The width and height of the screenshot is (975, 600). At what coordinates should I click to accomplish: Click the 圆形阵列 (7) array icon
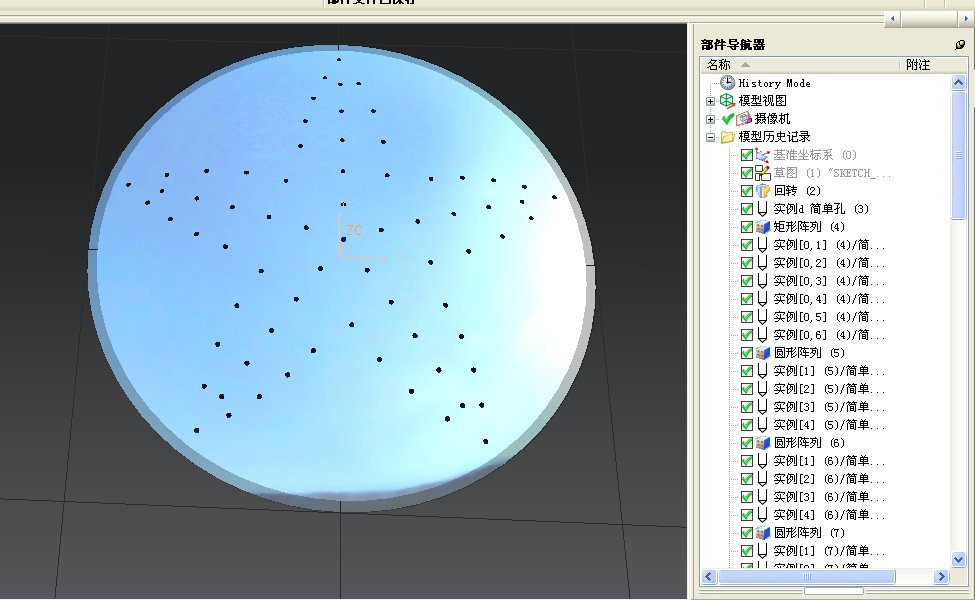pyautogui.click(x=763, y=533)
